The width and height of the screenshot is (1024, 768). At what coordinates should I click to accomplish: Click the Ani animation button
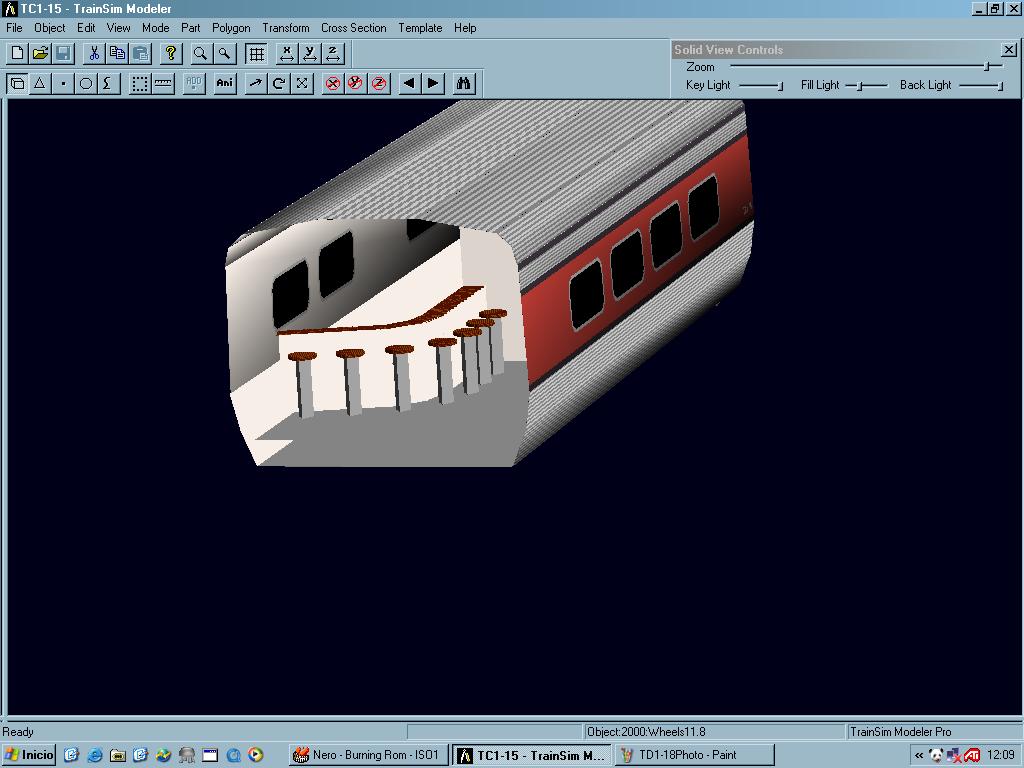(225, 83)
